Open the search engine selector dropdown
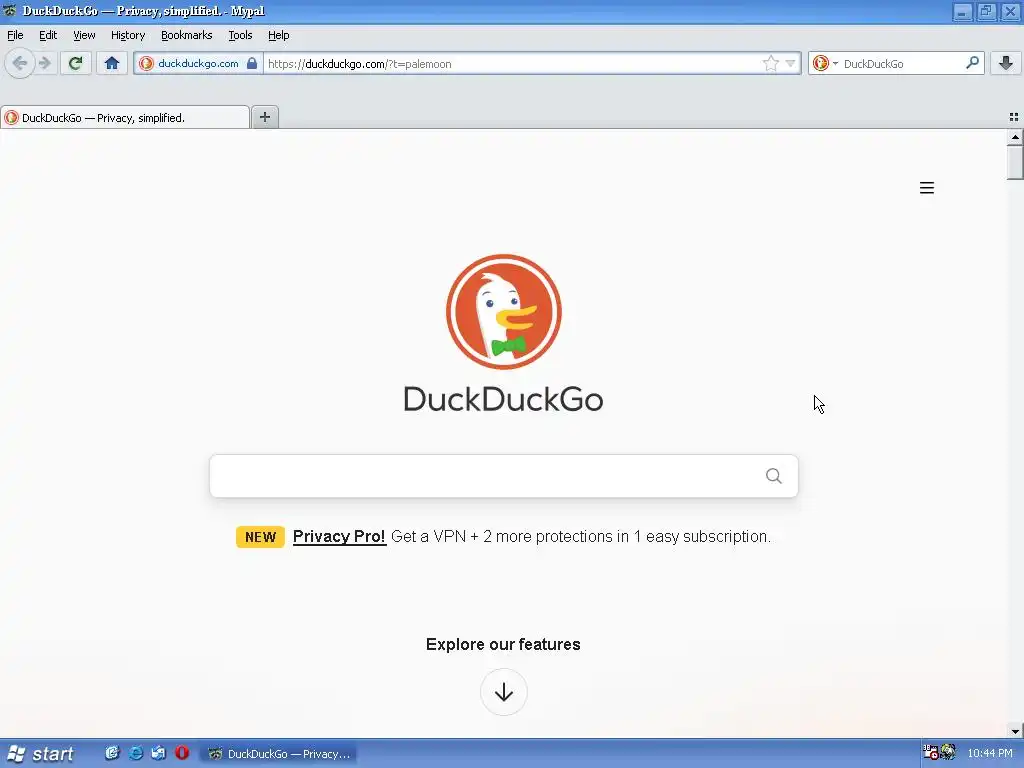The height and width of the screenshot is (768, 1024). pos(825,63)
